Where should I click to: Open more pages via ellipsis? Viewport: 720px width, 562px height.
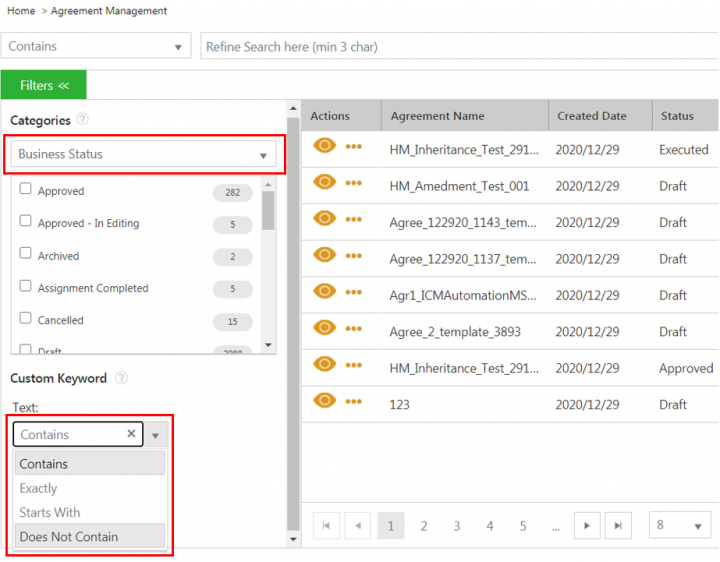[556, 527]
